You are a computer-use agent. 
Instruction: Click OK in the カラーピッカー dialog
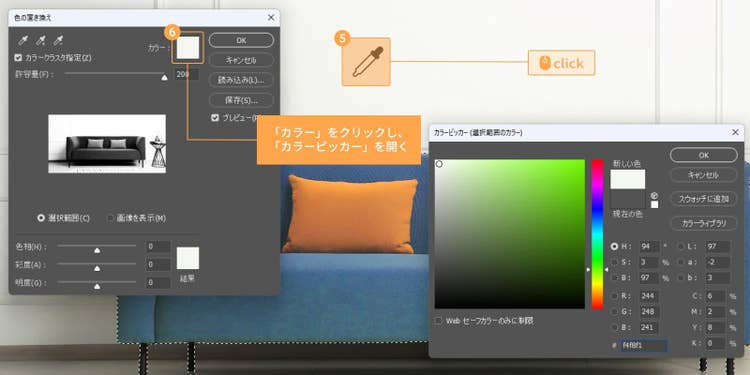click(704, 155)
